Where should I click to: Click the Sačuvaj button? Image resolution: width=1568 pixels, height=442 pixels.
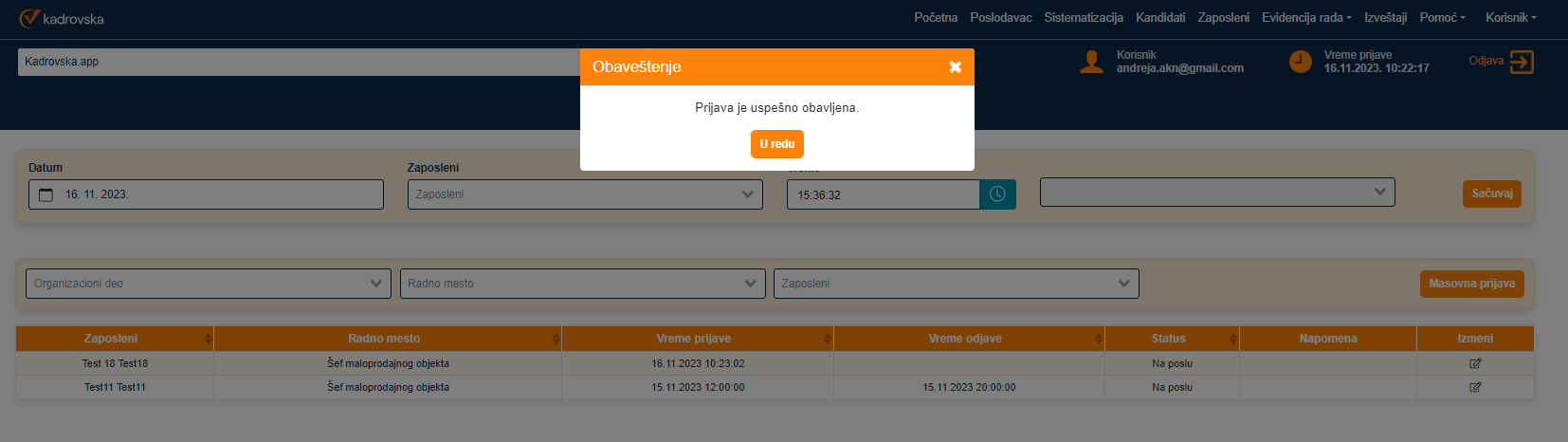click(1491, 193)
